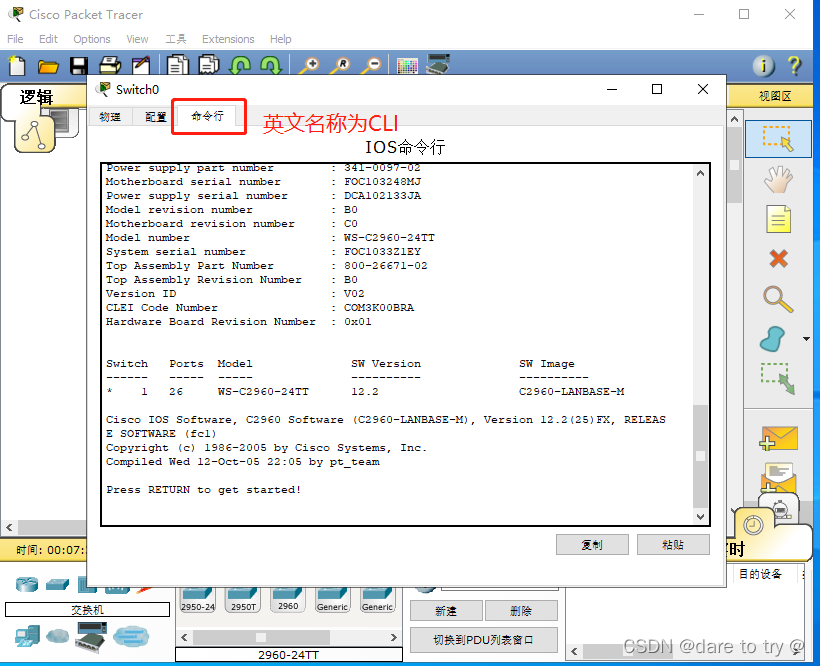This screenshot has width=820, height=666.
Task: Click the Paste toolbar icon
Action: click(x=209, y=65)
